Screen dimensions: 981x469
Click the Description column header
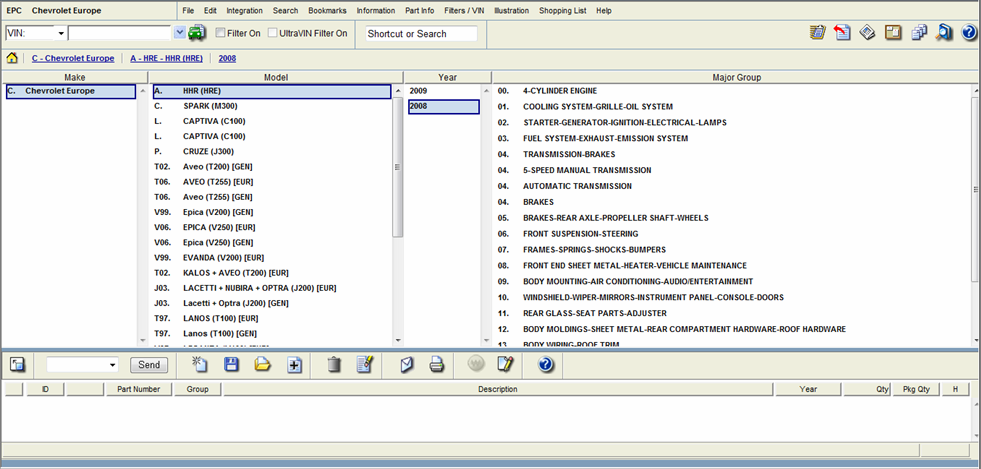[x=498, y=389]
